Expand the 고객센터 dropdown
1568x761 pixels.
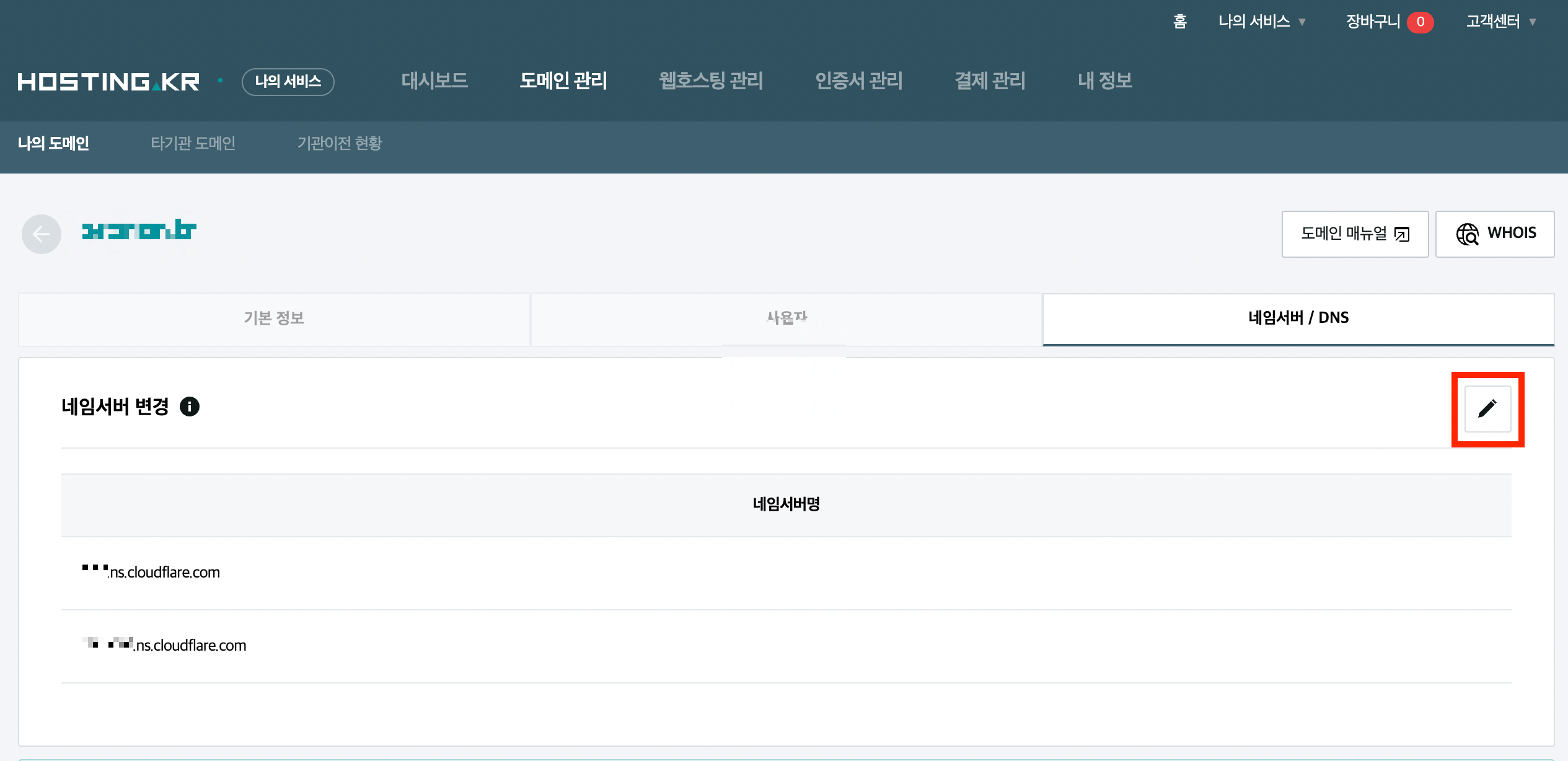tap(1500, 22)
